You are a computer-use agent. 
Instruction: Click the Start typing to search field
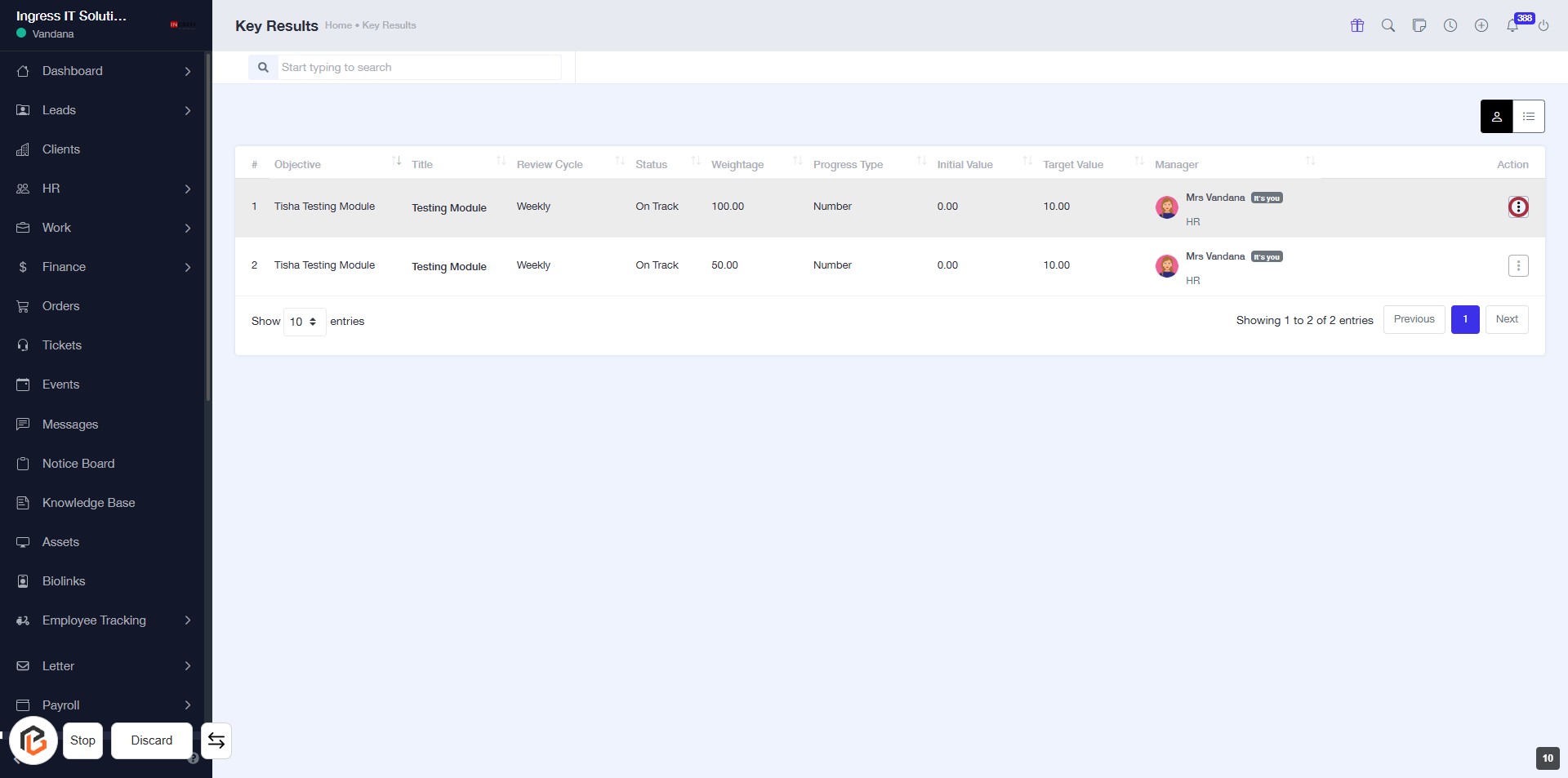(x=418, y=68)
